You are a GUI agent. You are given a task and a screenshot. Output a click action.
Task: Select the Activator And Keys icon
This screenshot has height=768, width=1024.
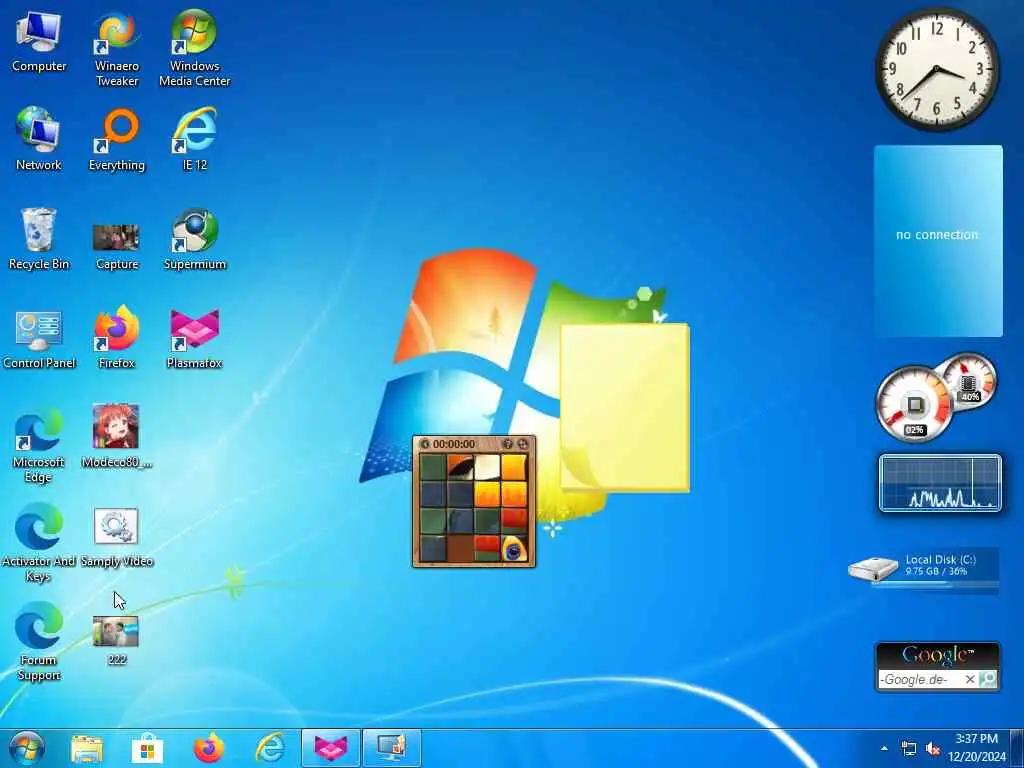click(39, 542)
